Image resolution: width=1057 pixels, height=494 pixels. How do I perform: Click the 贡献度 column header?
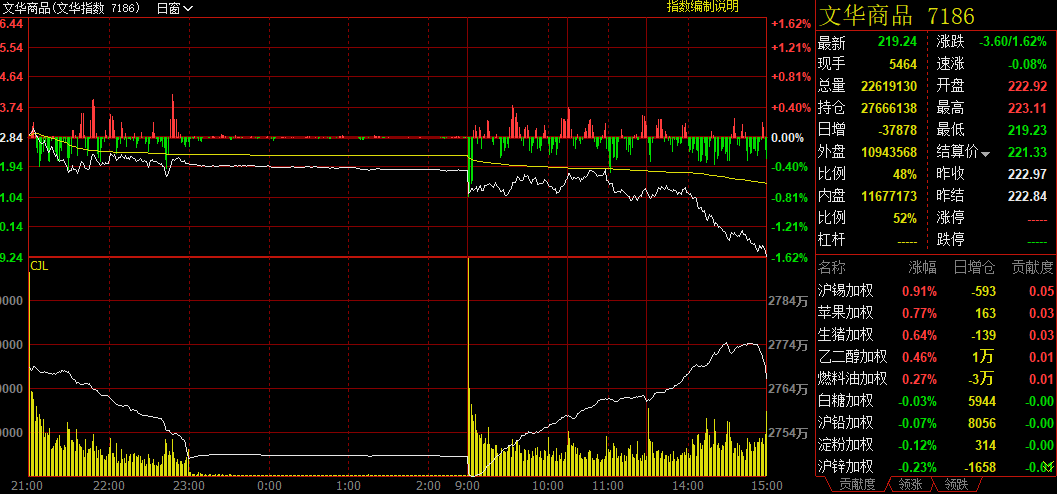pyautogui.click(x=1032, y=268)
